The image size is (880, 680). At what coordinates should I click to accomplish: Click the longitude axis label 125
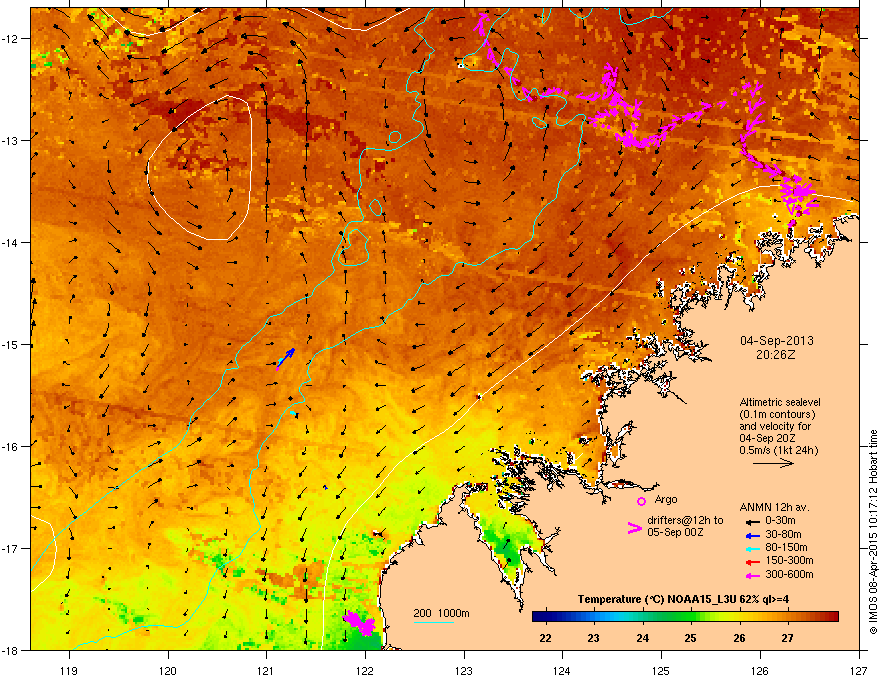pos(661,671)
